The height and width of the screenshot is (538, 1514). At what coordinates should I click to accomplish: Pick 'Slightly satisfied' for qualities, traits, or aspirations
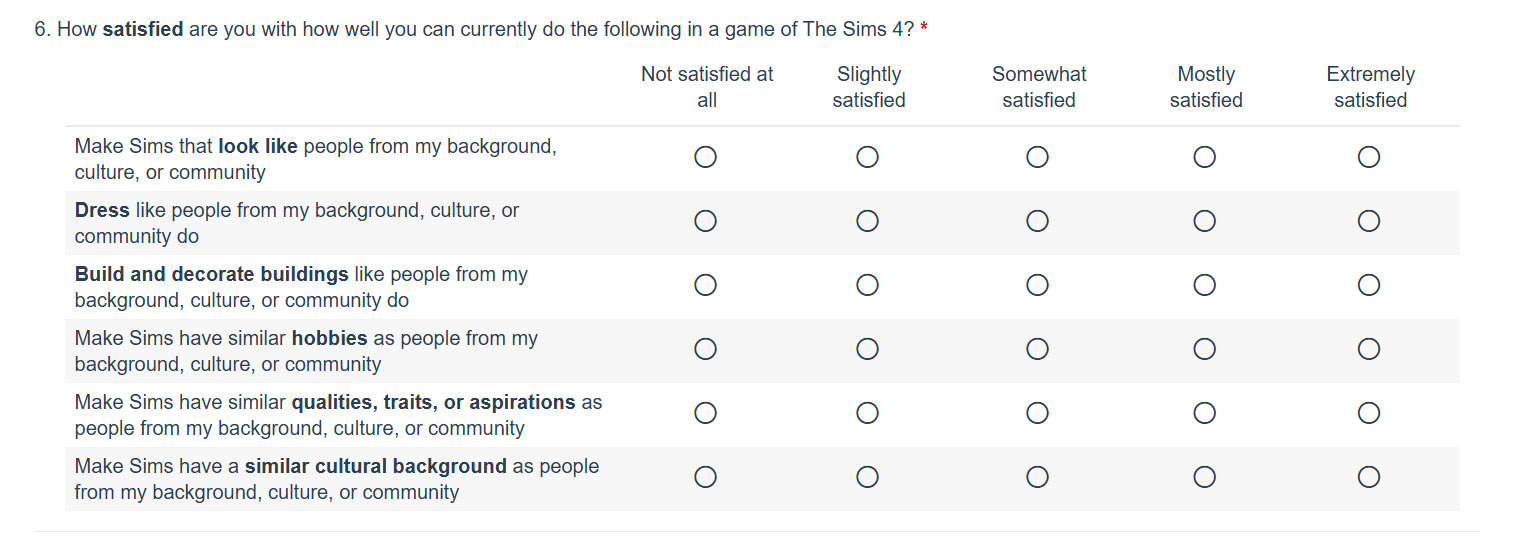tap(867, 413)
